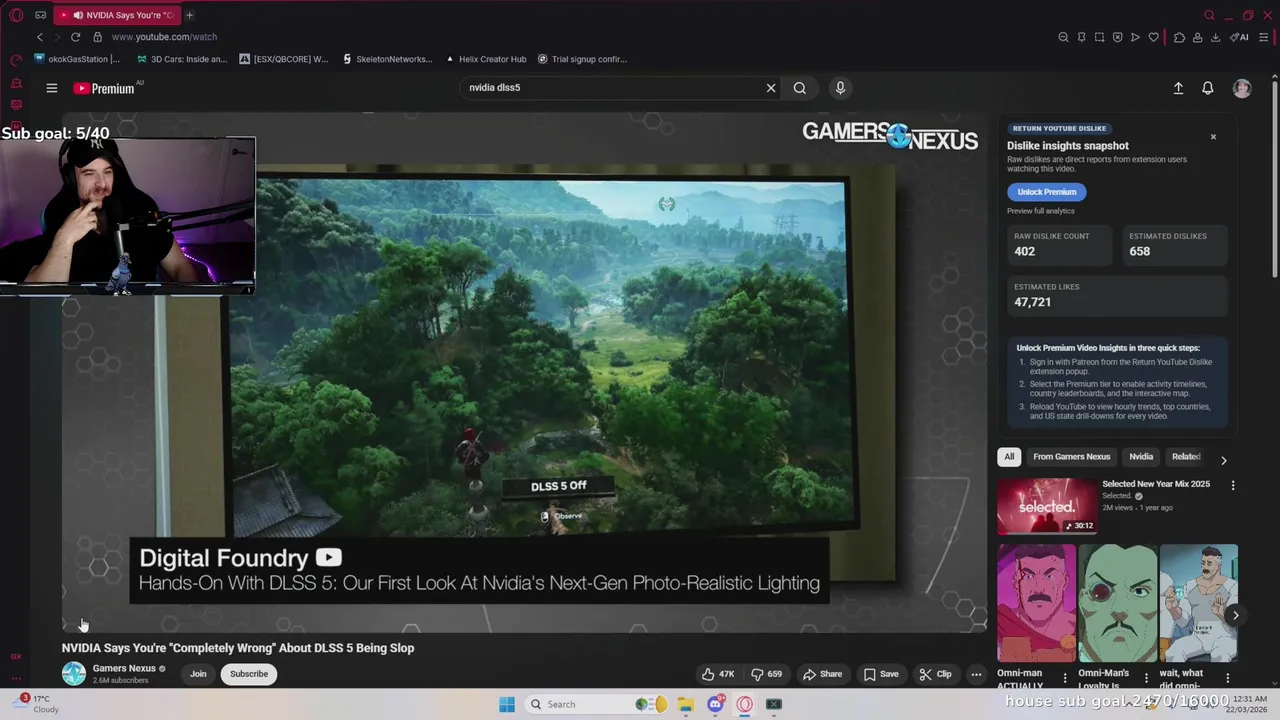Like the video with thumbs up 47K
This screenshot has width=1280, height=720.
click(x=718, y=674)
